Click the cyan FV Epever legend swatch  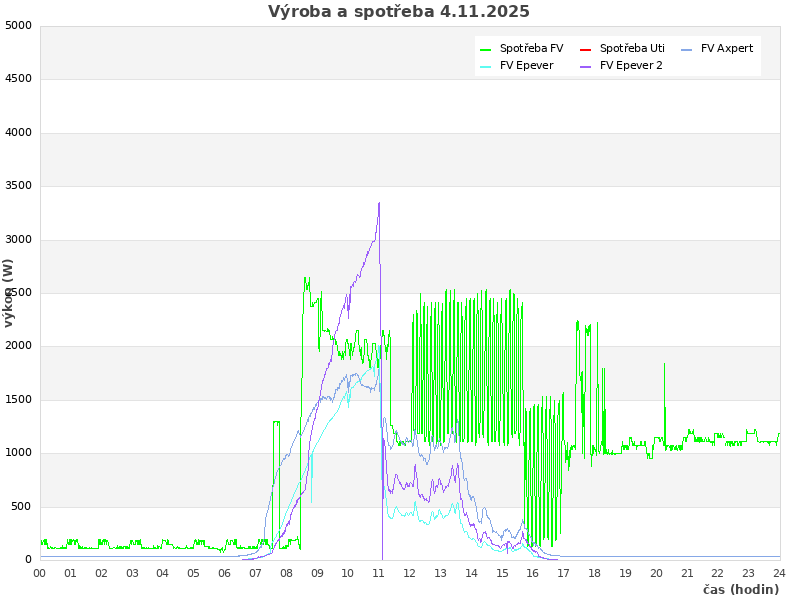coord(486,66)
